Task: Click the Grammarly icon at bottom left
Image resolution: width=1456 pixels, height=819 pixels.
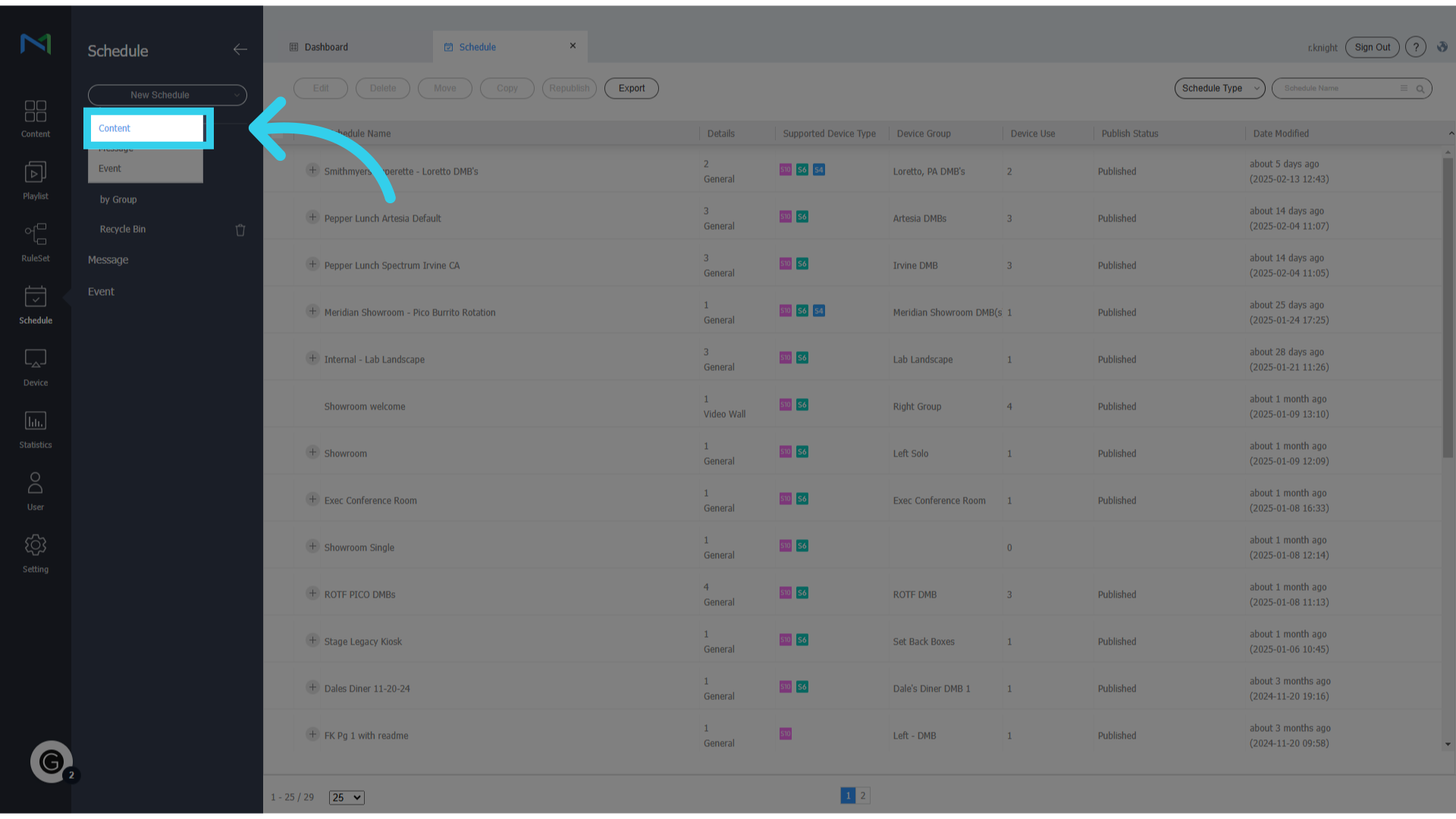Action: pyautogui.click(x=52, y=761)
